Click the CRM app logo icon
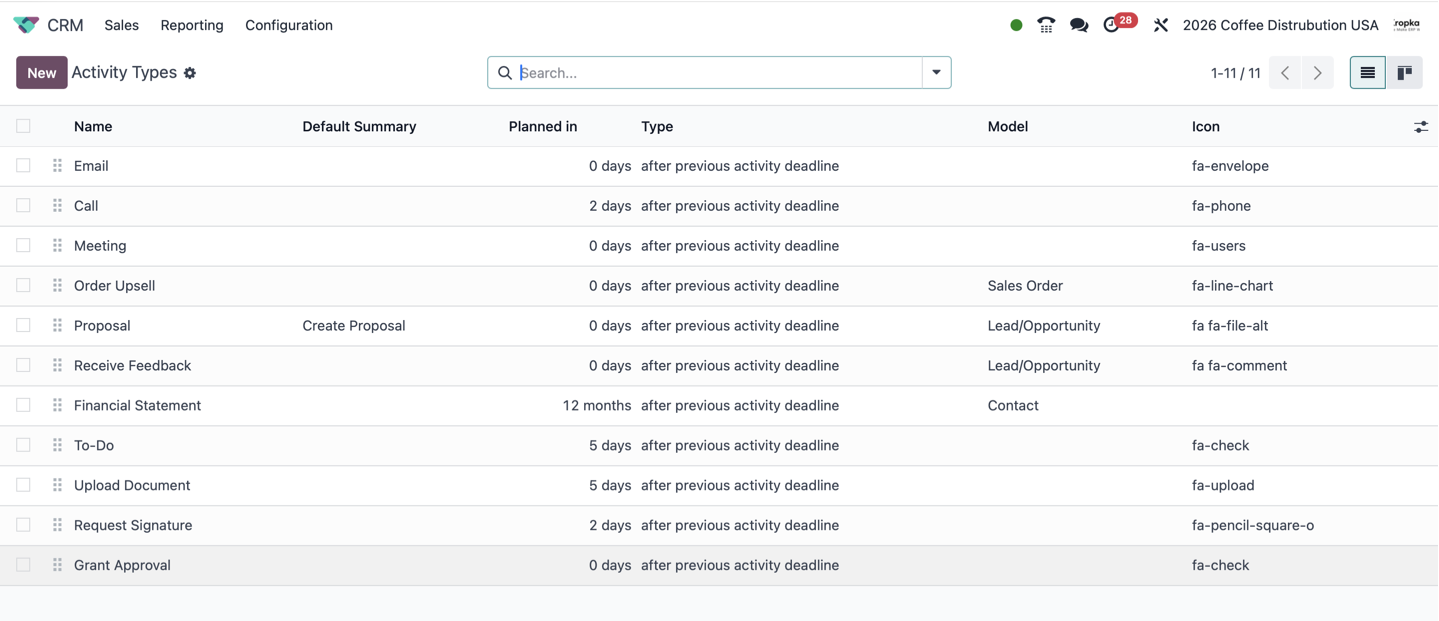Image resolution: width=1439 pixels, height=621 pixels. coord(26,25)
